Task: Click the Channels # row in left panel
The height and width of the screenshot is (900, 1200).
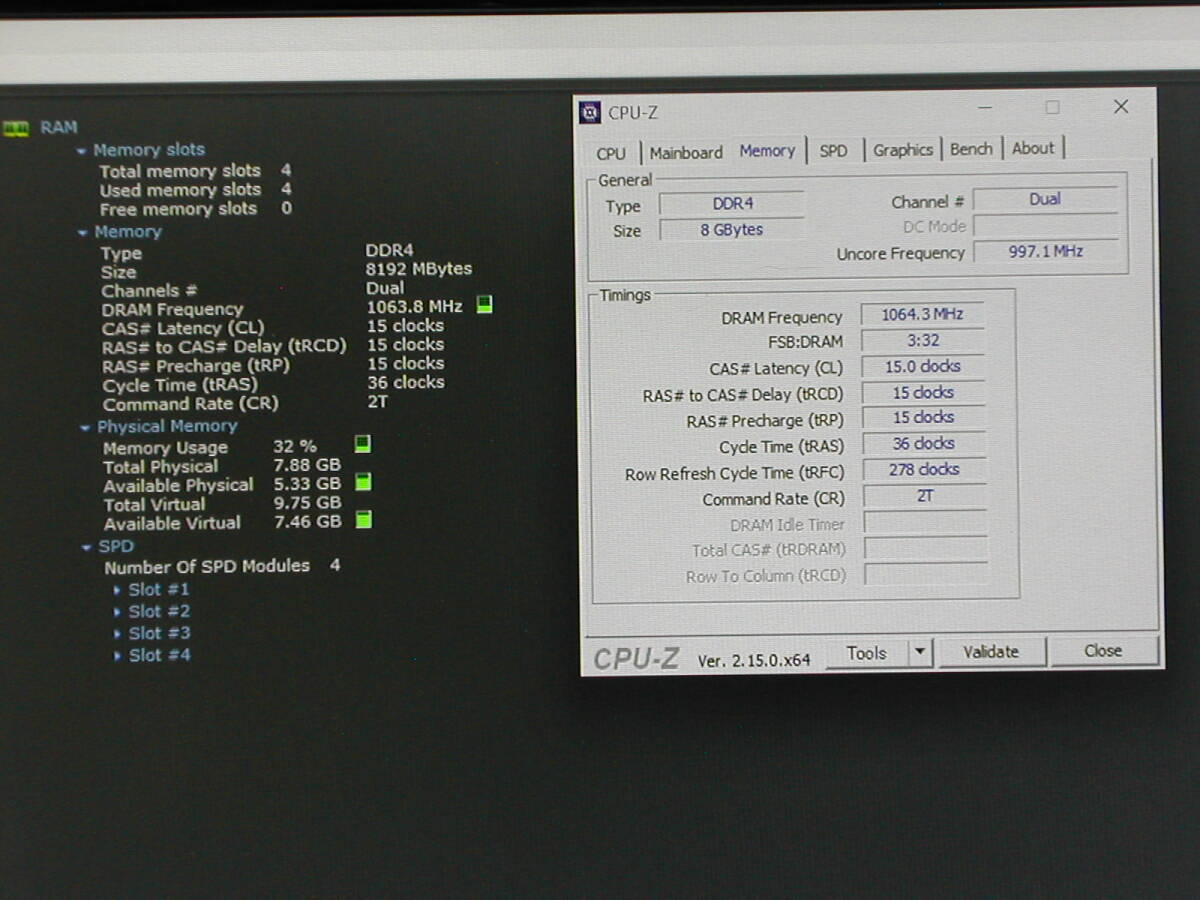Action: click(x=253, y=290)
